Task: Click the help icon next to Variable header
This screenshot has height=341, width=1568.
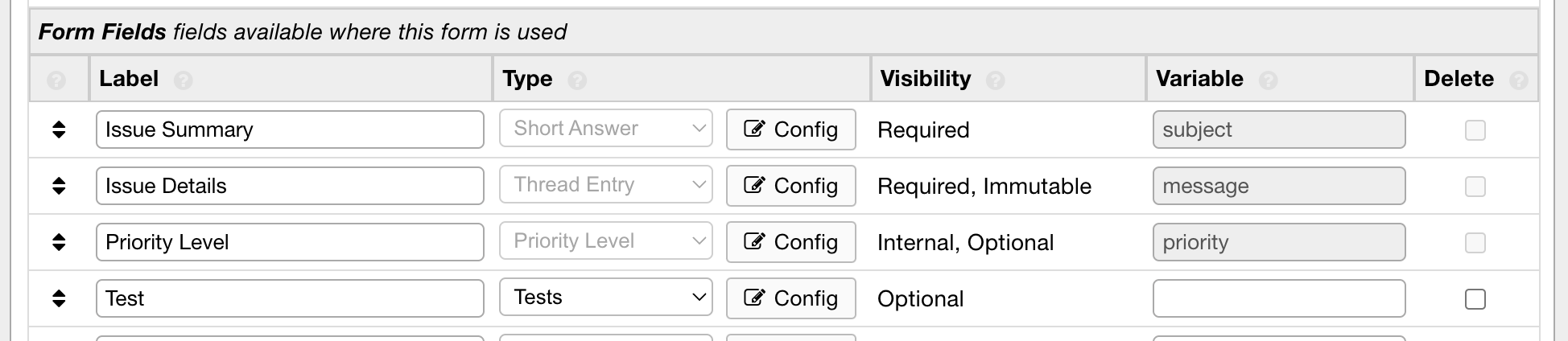Action: (1269, 80)
